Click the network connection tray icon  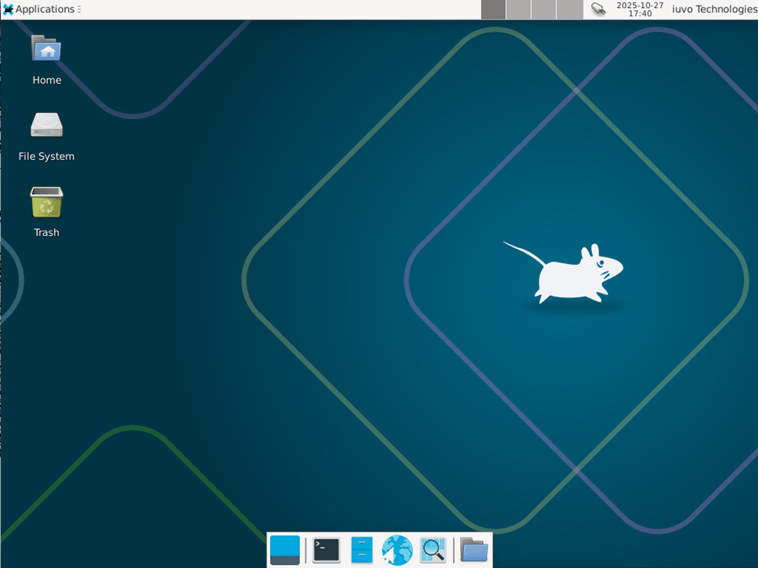click(x=598, y=9)
